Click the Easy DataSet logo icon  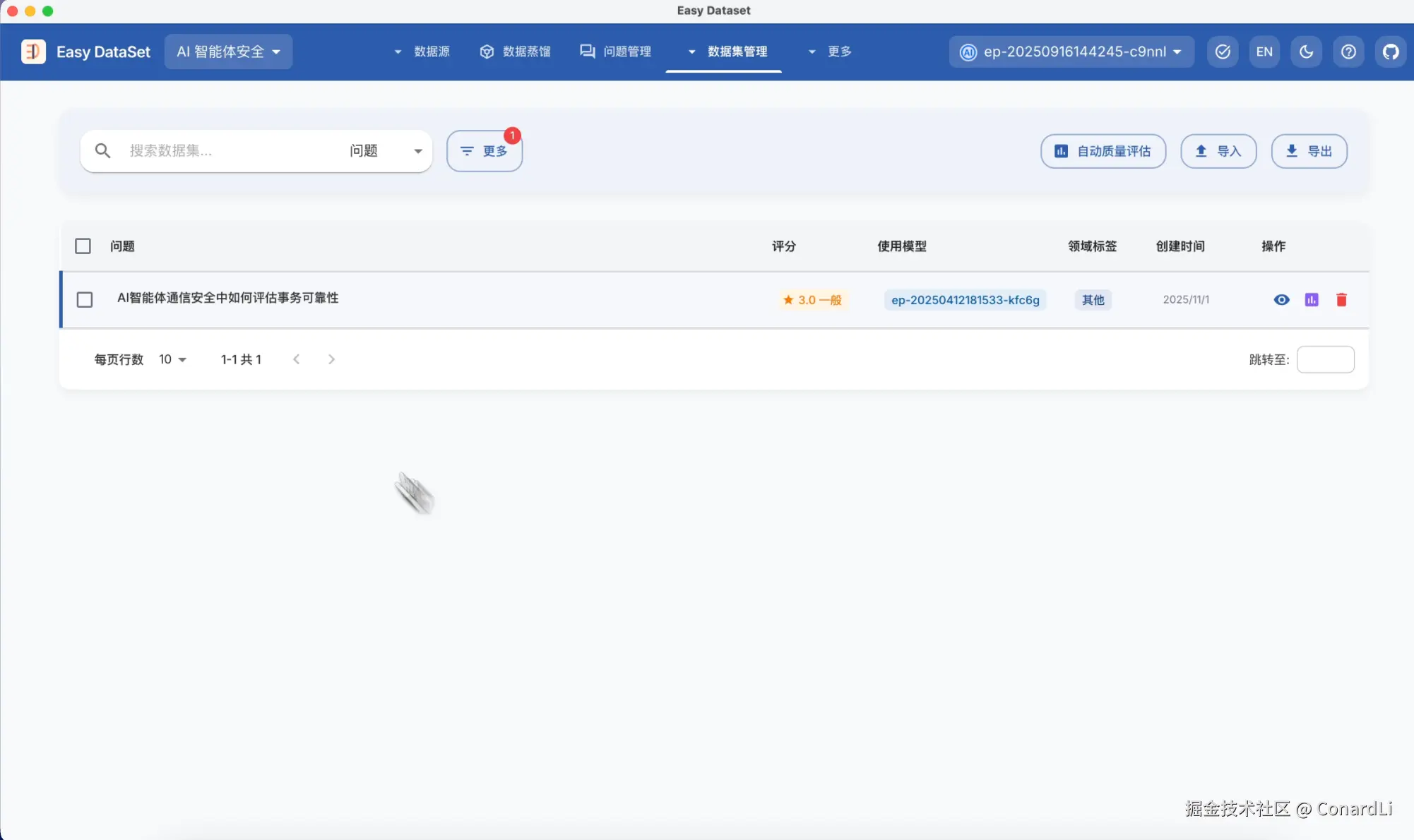tap(33, 52)
